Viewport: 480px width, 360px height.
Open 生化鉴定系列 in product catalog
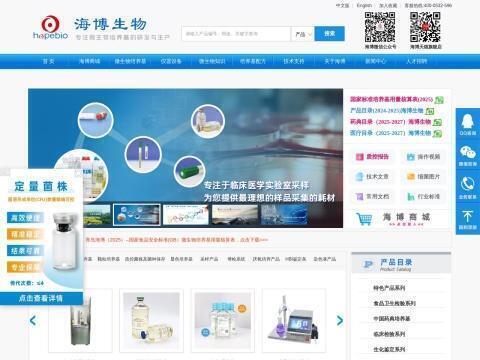(389, 349)
